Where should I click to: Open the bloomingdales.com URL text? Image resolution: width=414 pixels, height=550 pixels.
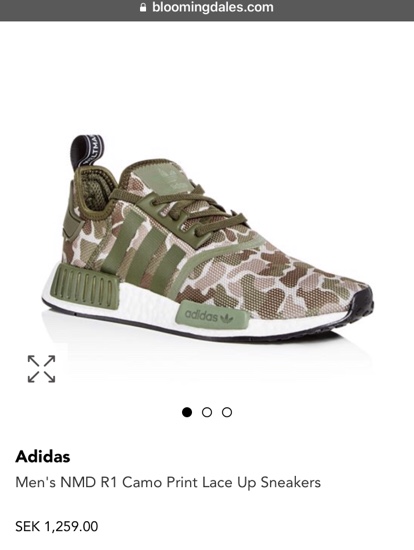pyautogui.click(x=213, y=7)
